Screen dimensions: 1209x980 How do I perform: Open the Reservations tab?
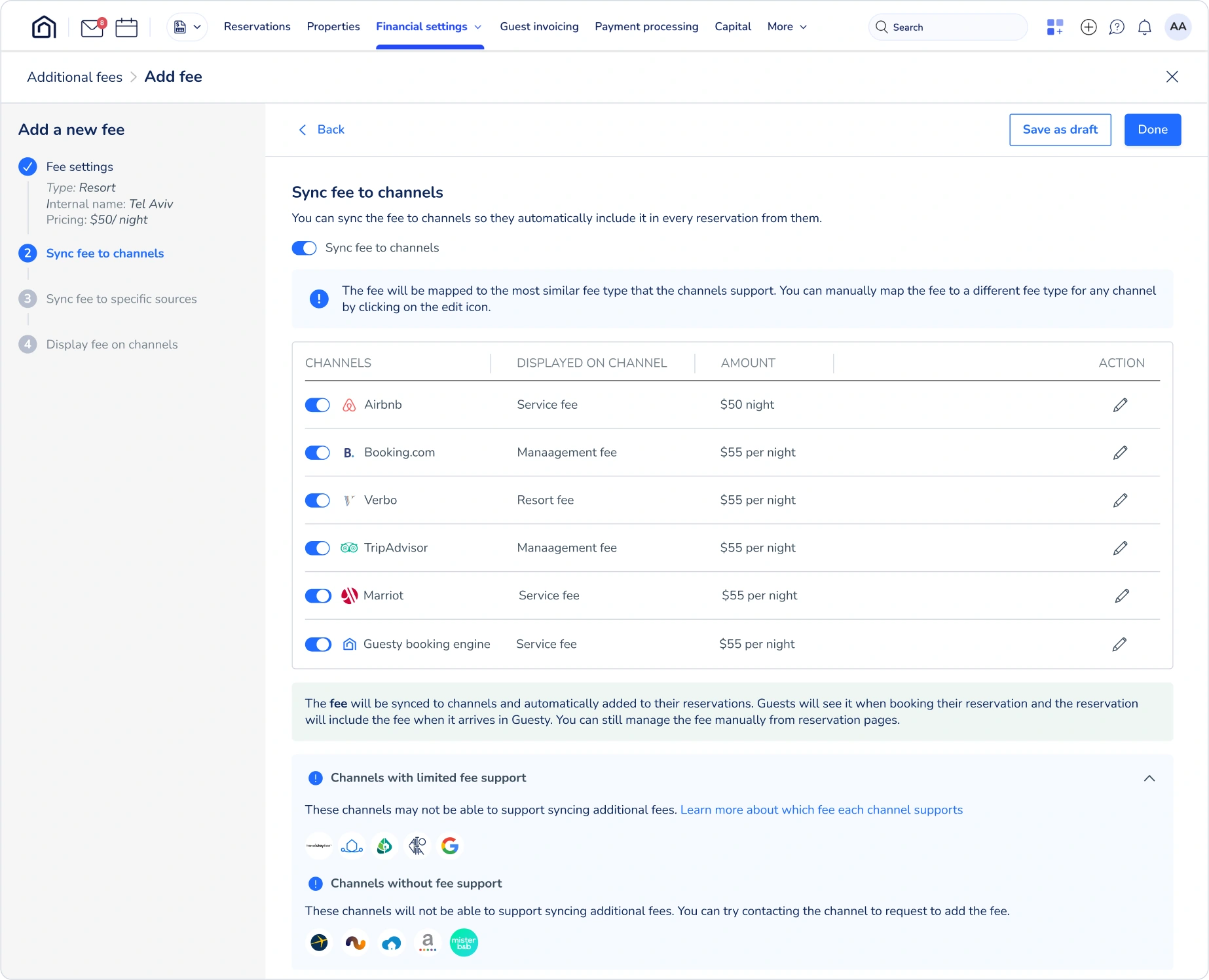pos(257,27)
